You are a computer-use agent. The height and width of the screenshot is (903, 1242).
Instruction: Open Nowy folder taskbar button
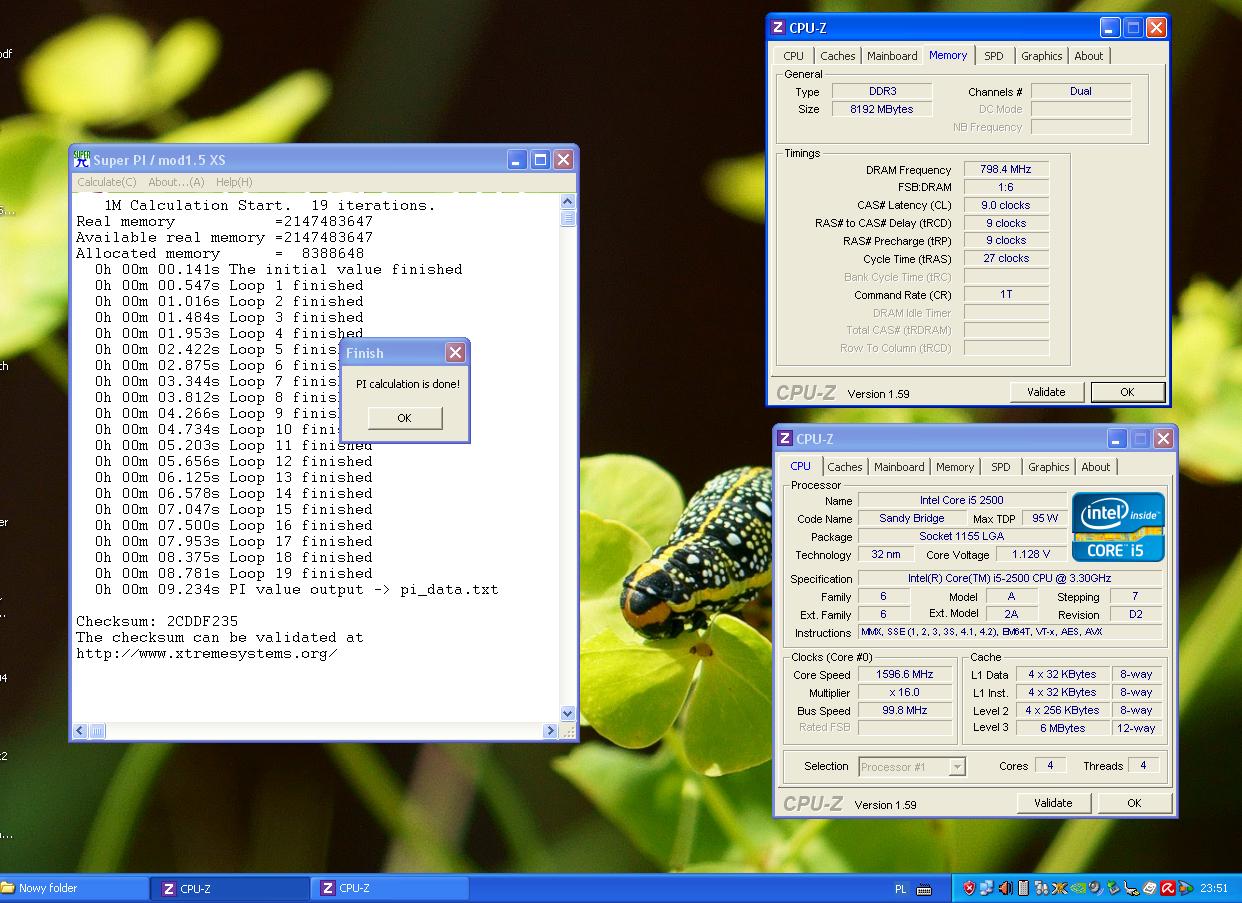(x=74, y=888)
